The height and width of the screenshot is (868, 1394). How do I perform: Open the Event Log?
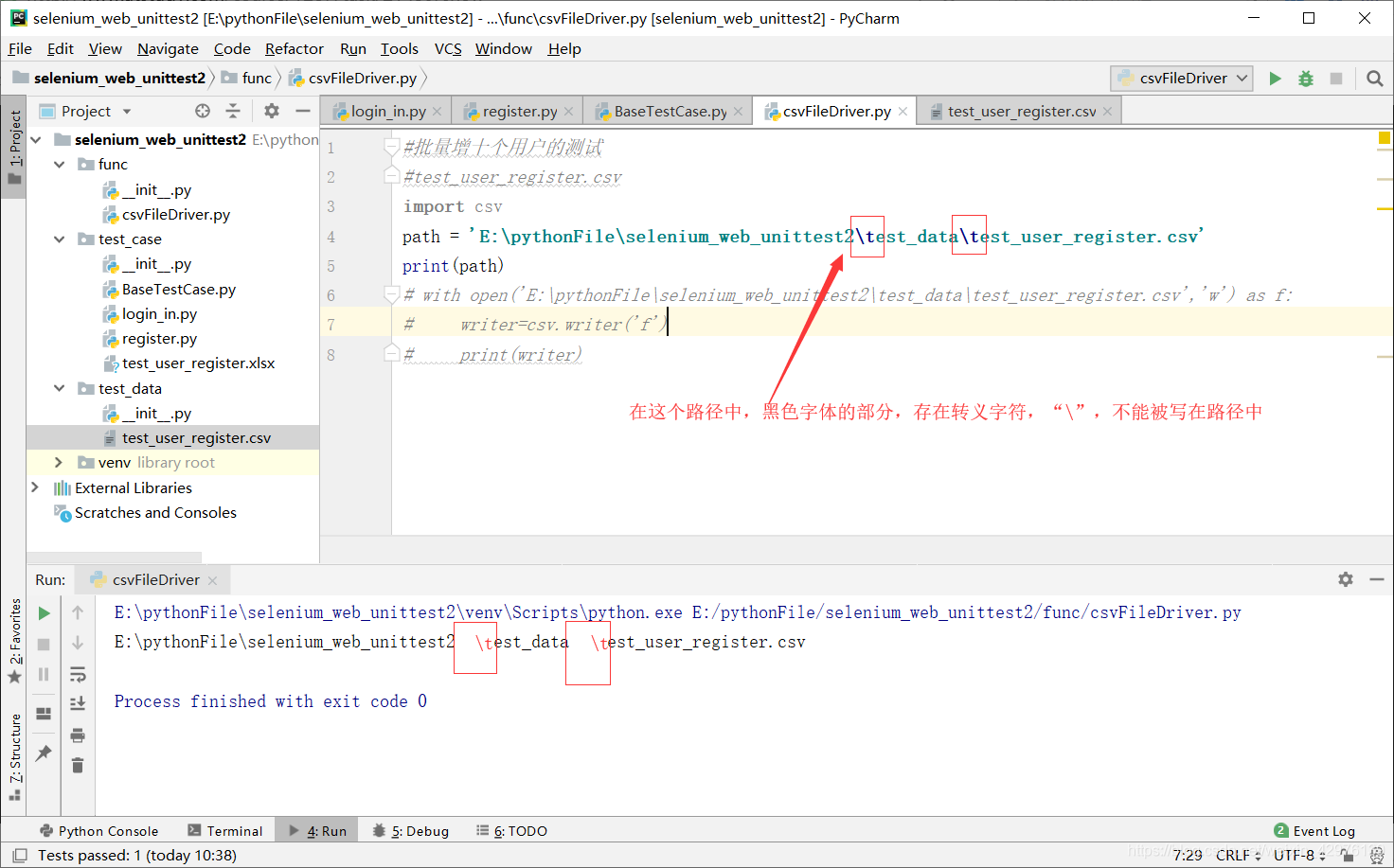[x=1314, y=831]
